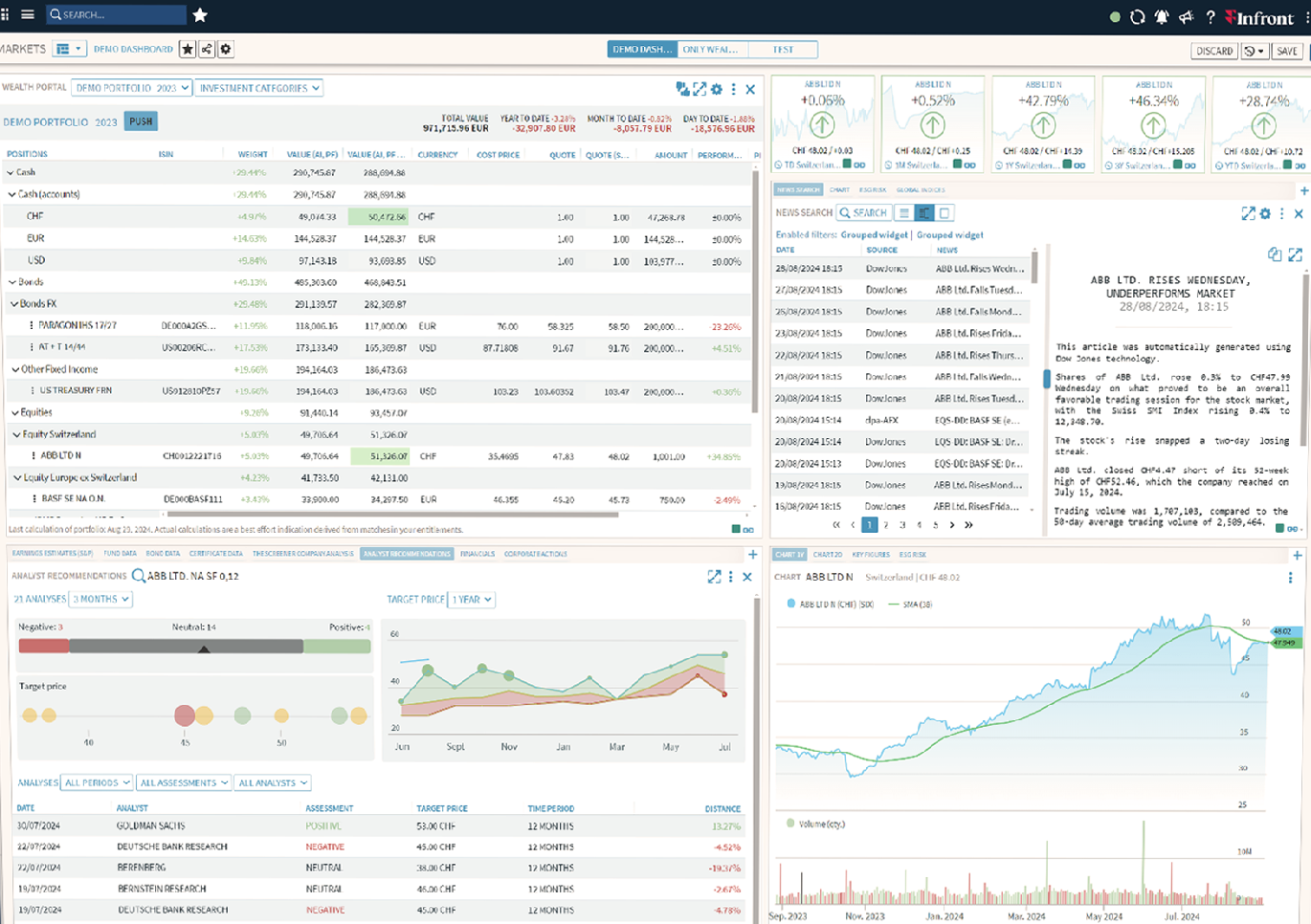Click the Discard button
The height and width of the screenshot is (924, 1311).
[x=1214, y=51]
